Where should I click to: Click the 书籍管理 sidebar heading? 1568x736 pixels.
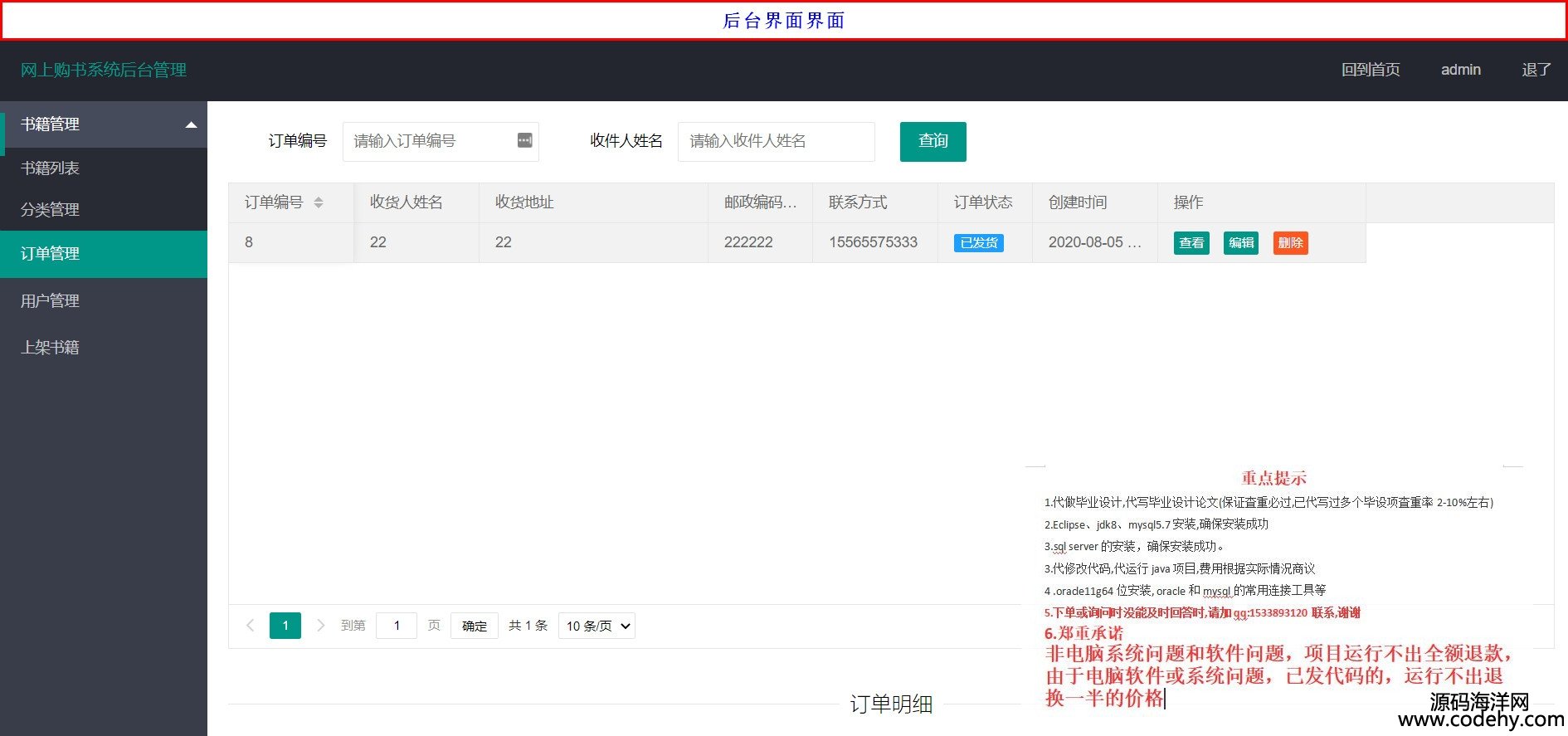tap(104, 124)
